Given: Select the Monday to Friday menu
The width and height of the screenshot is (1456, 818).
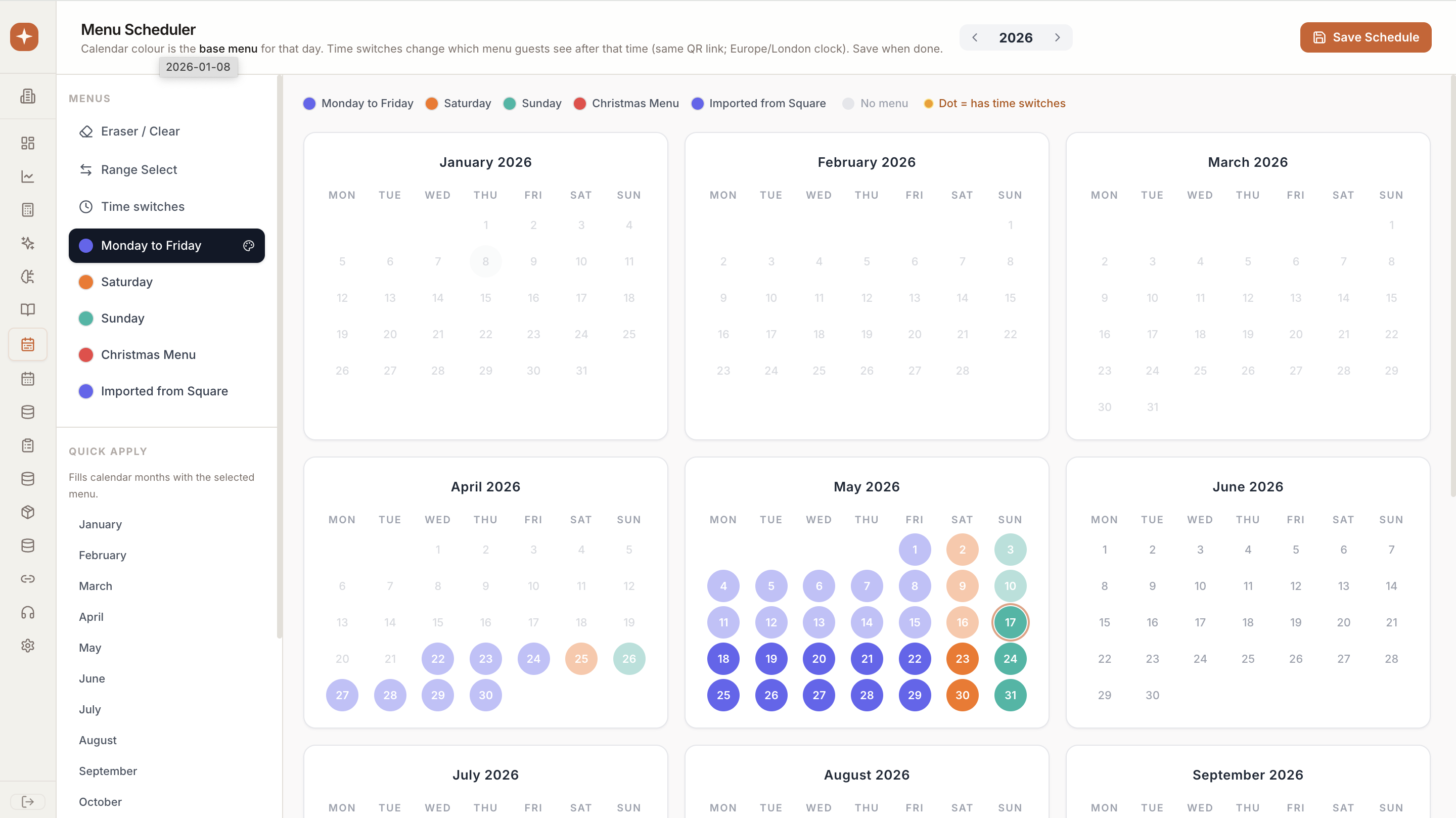Looking at the screenshot, I should tap(167, 245).
